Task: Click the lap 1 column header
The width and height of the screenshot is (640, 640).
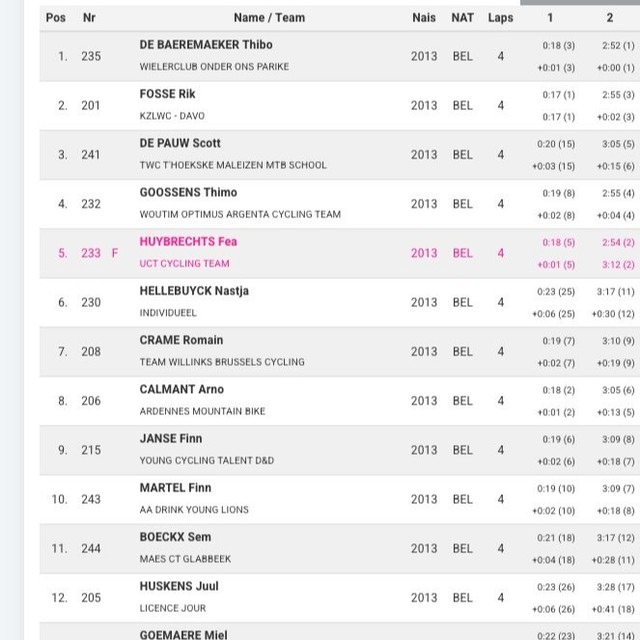Action: tap(550, 18)
